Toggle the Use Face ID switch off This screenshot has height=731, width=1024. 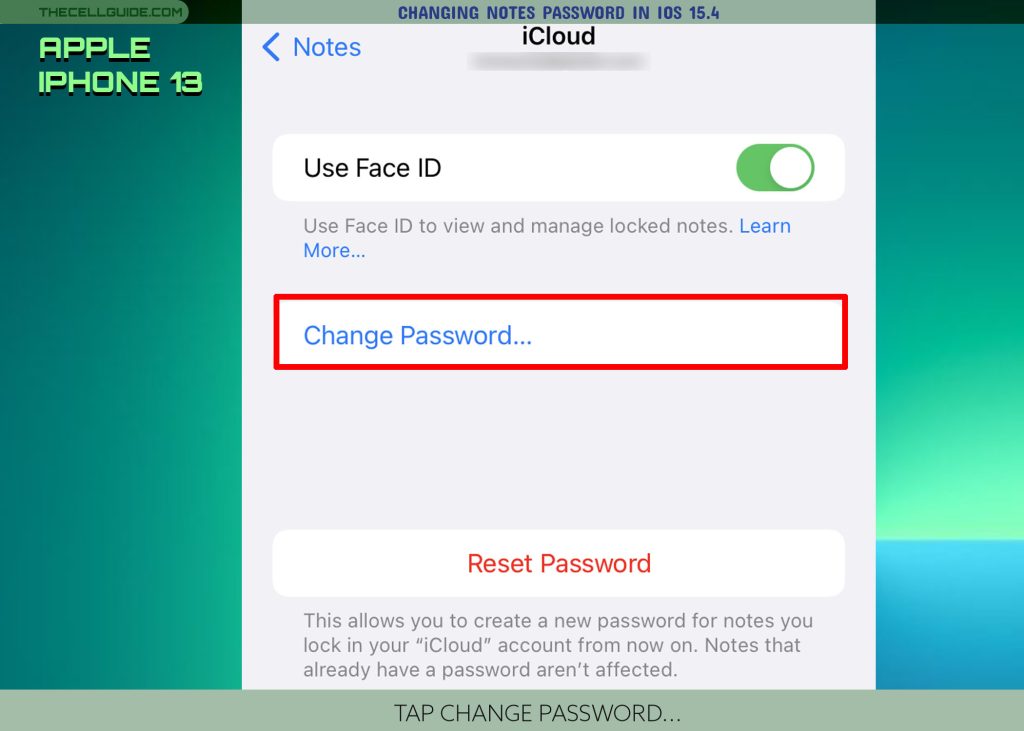click(775, 168)
